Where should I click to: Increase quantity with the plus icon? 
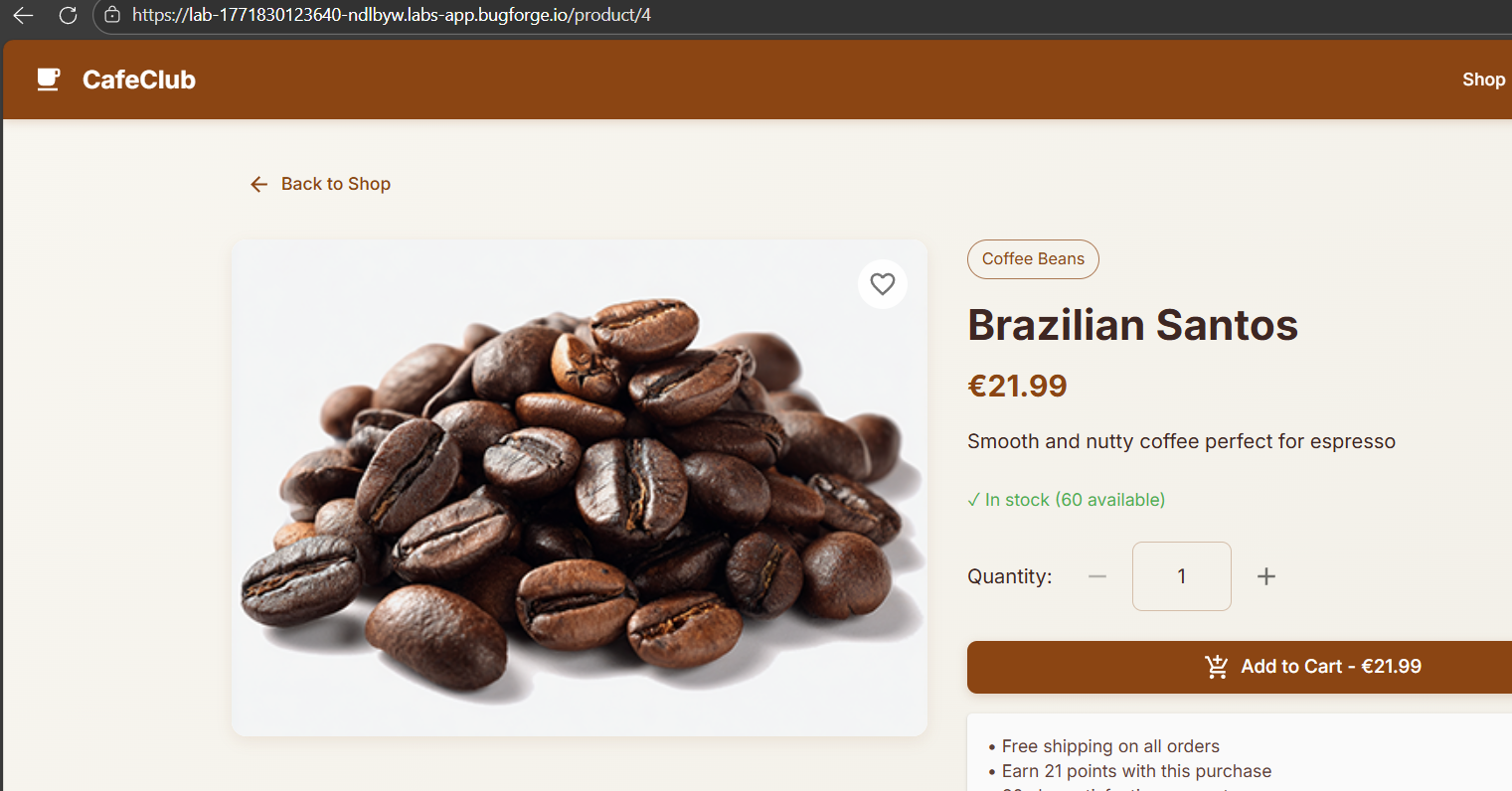click(x=1266, y=576)
